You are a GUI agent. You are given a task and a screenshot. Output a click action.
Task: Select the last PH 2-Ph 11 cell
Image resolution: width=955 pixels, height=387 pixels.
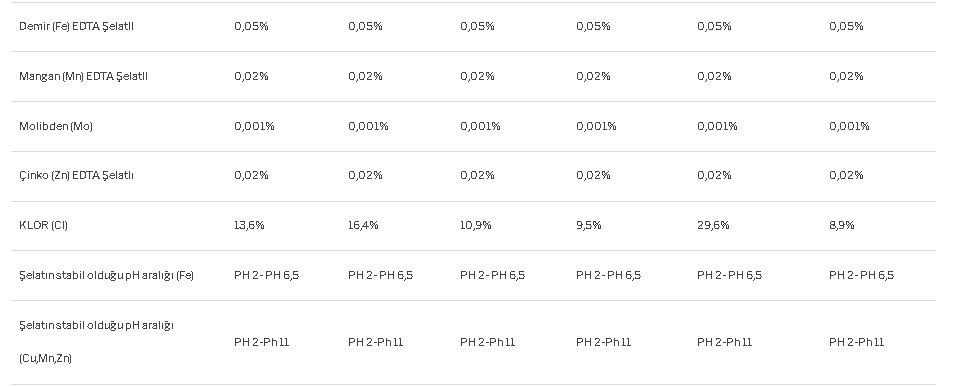856,343
